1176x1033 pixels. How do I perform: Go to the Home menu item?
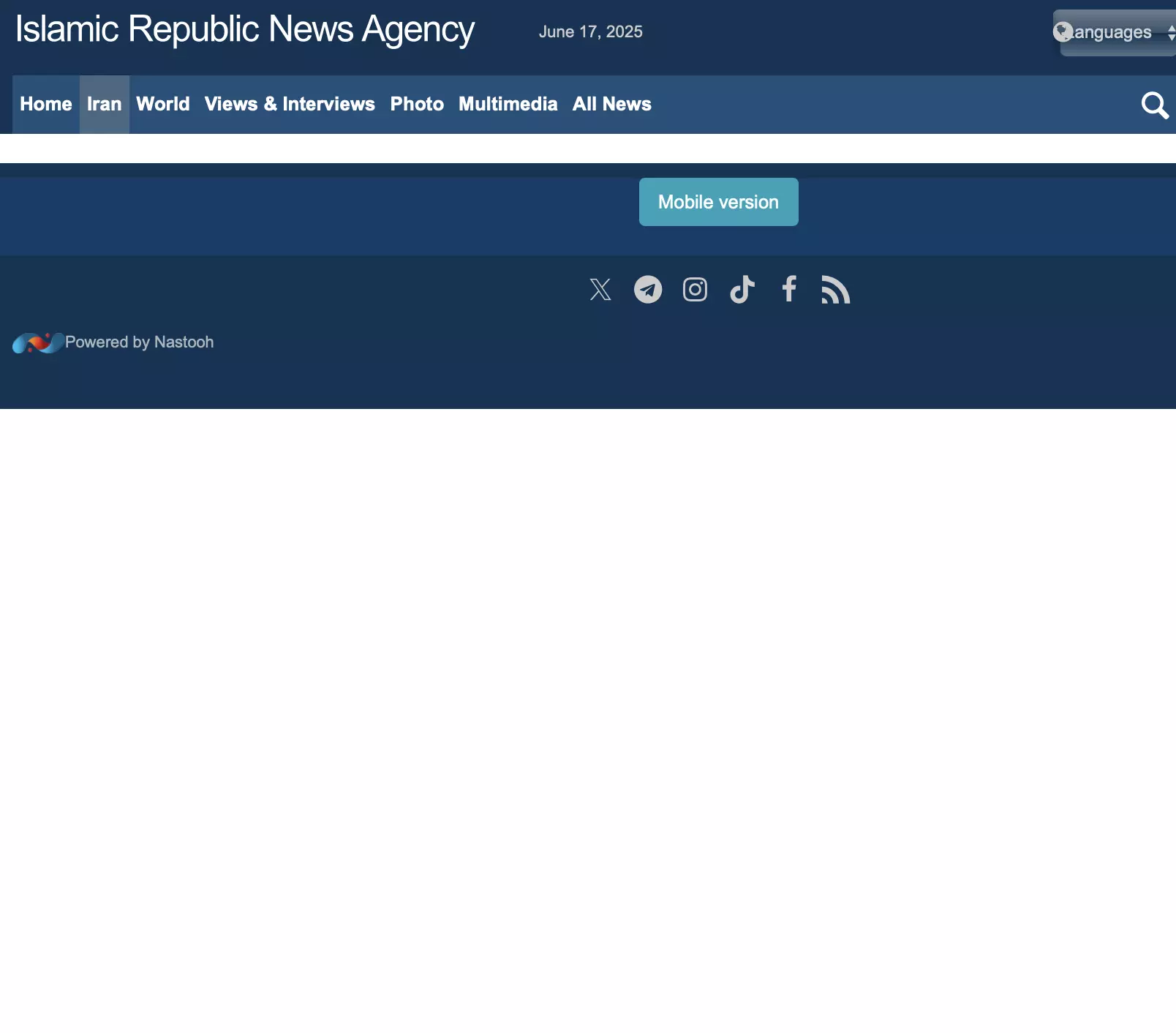tap(46, 104)
